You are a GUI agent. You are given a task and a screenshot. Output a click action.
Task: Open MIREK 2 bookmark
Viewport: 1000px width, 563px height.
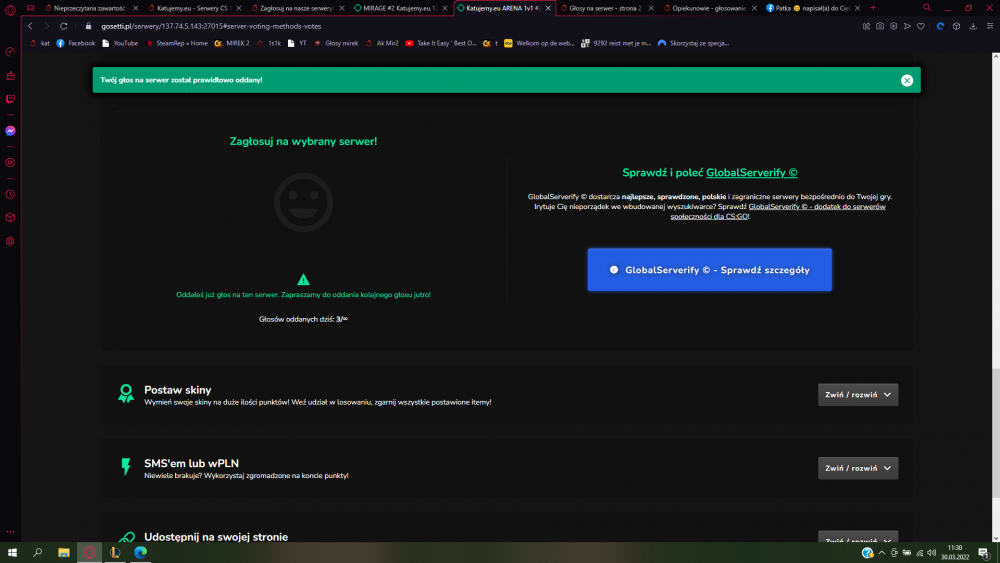pos(232,43)
